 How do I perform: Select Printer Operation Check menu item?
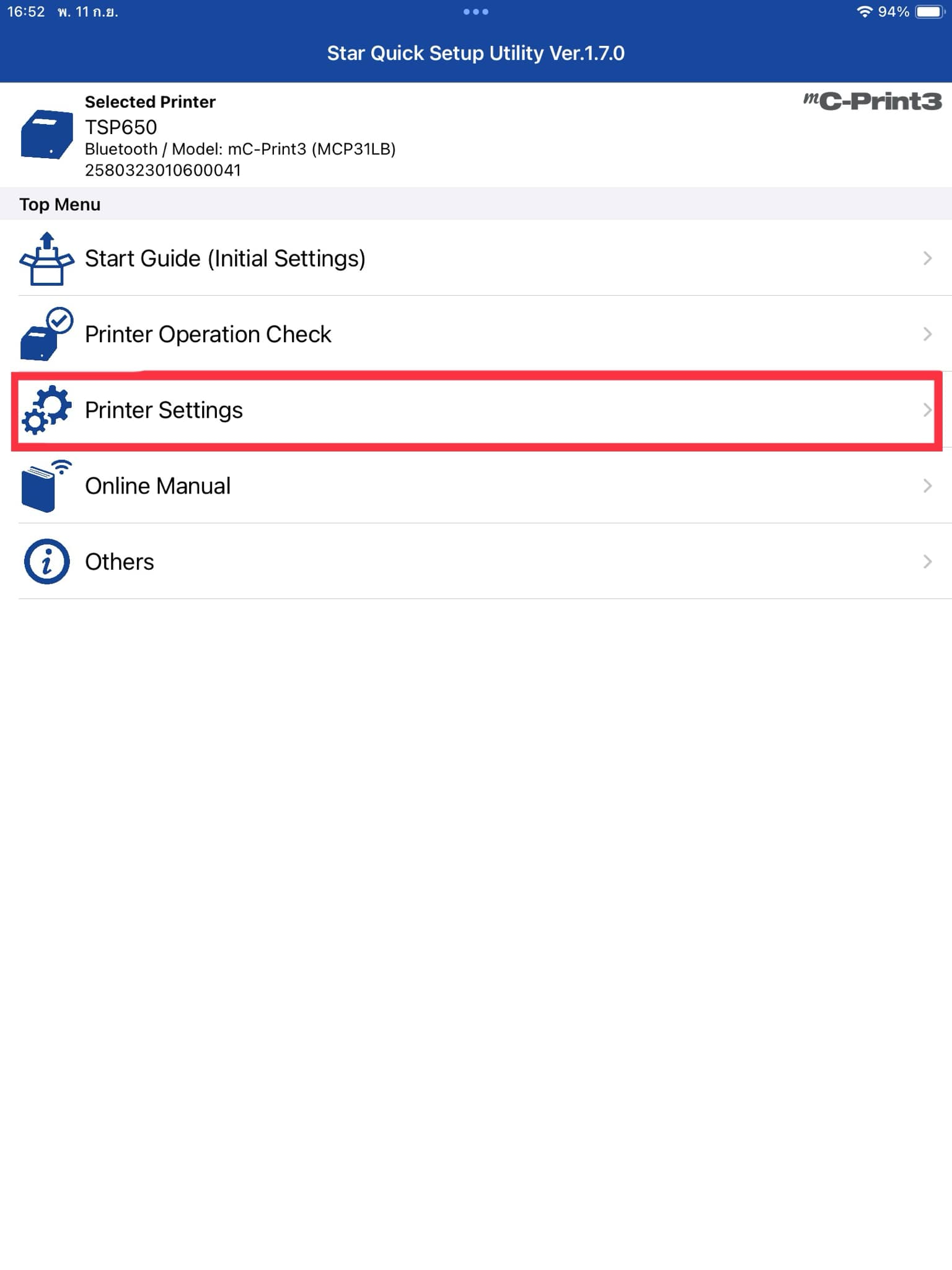point(476,334)
